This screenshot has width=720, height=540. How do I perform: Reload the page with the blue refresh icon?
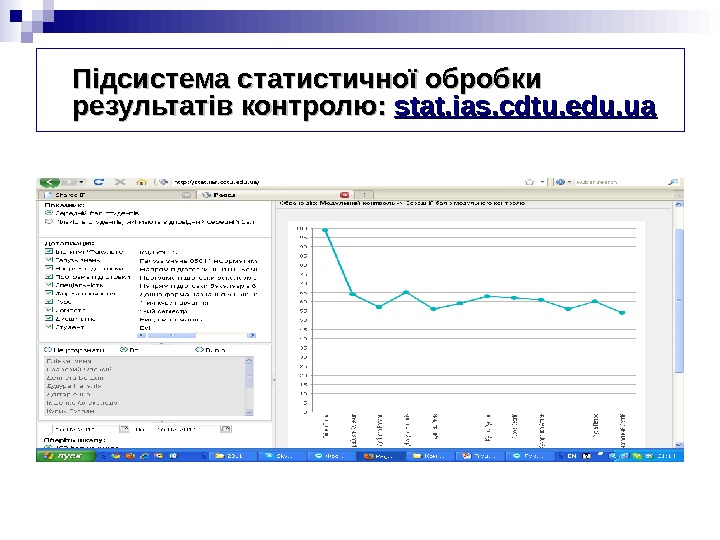tap(99, 182)
